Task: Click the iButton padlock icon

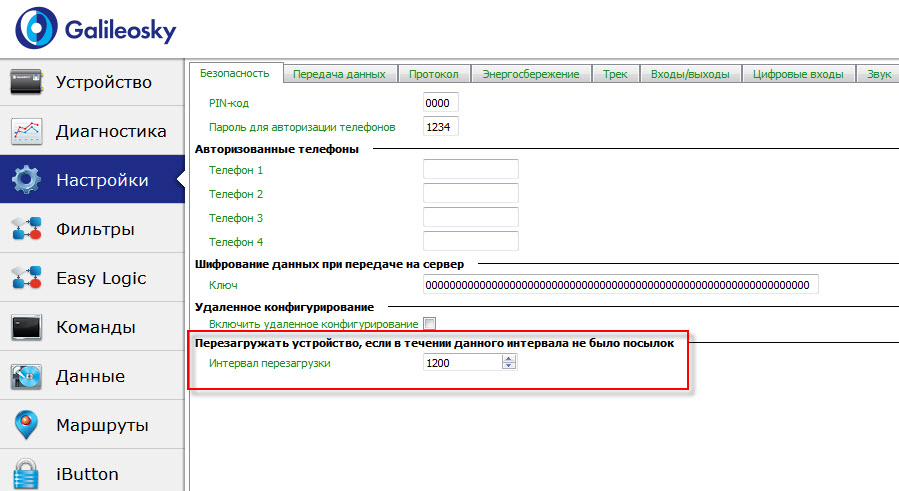Action: [x=26, y=472]
